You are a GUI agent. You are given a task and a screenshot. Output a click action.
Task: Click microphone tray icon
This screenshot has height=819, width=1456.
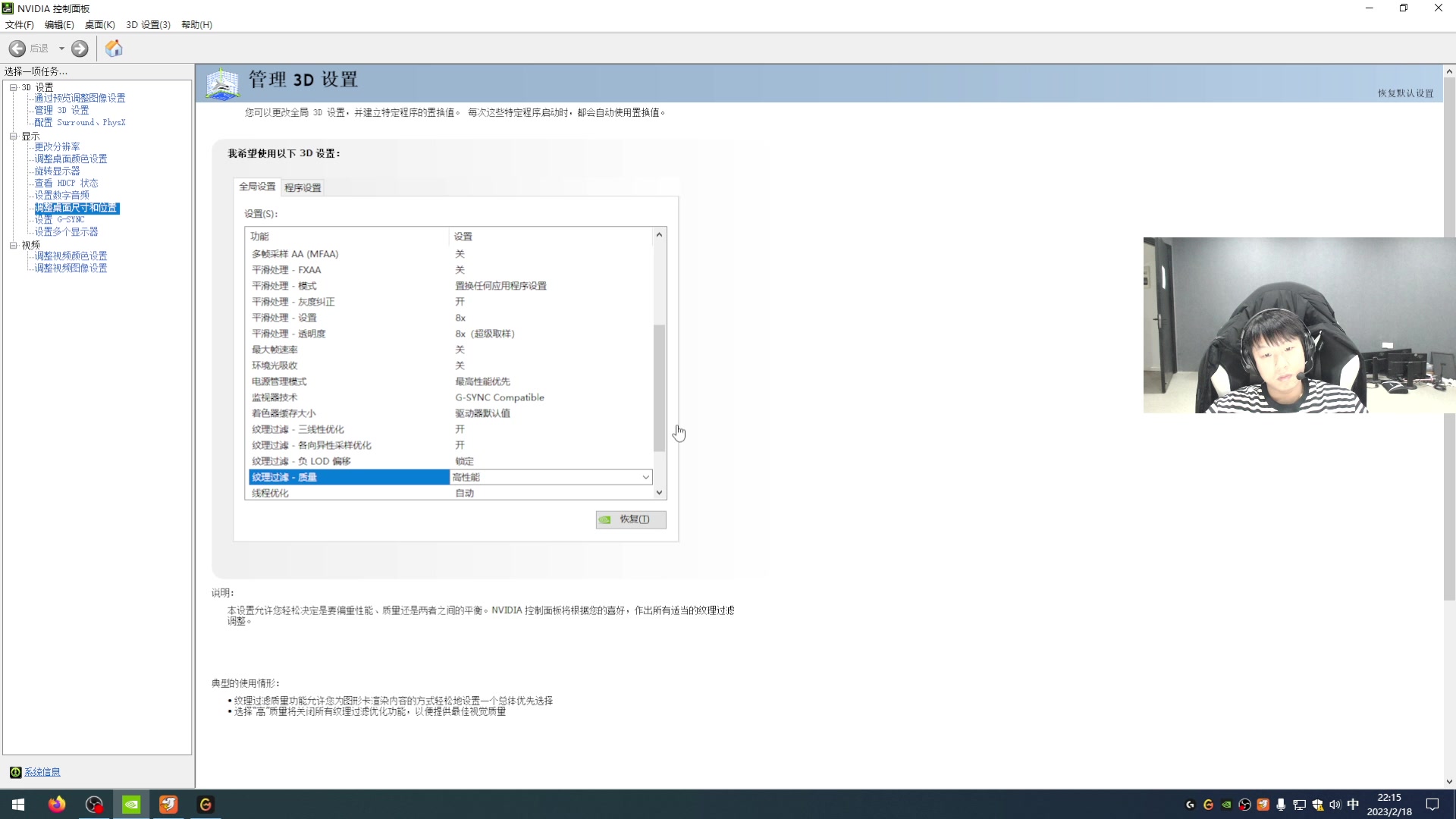click(x=1281, y=805)
